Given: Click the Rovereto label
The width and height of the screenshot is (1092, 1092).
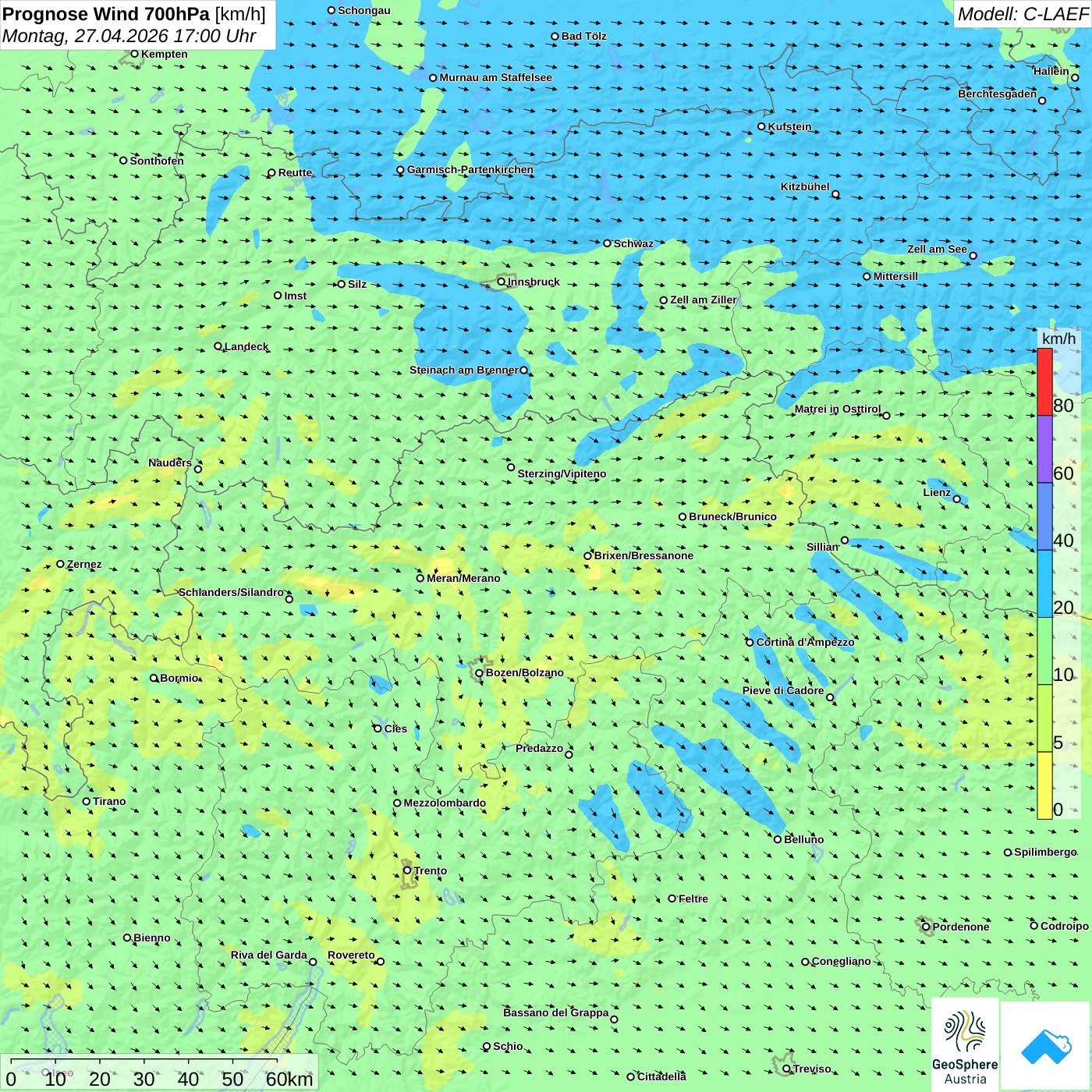Looking at the screenshot, I should coord(351,955).
